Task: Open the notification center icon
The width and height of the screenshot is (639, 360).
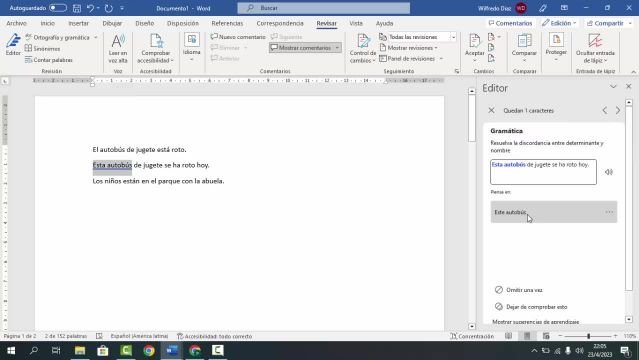Action: tap(626, 350)
